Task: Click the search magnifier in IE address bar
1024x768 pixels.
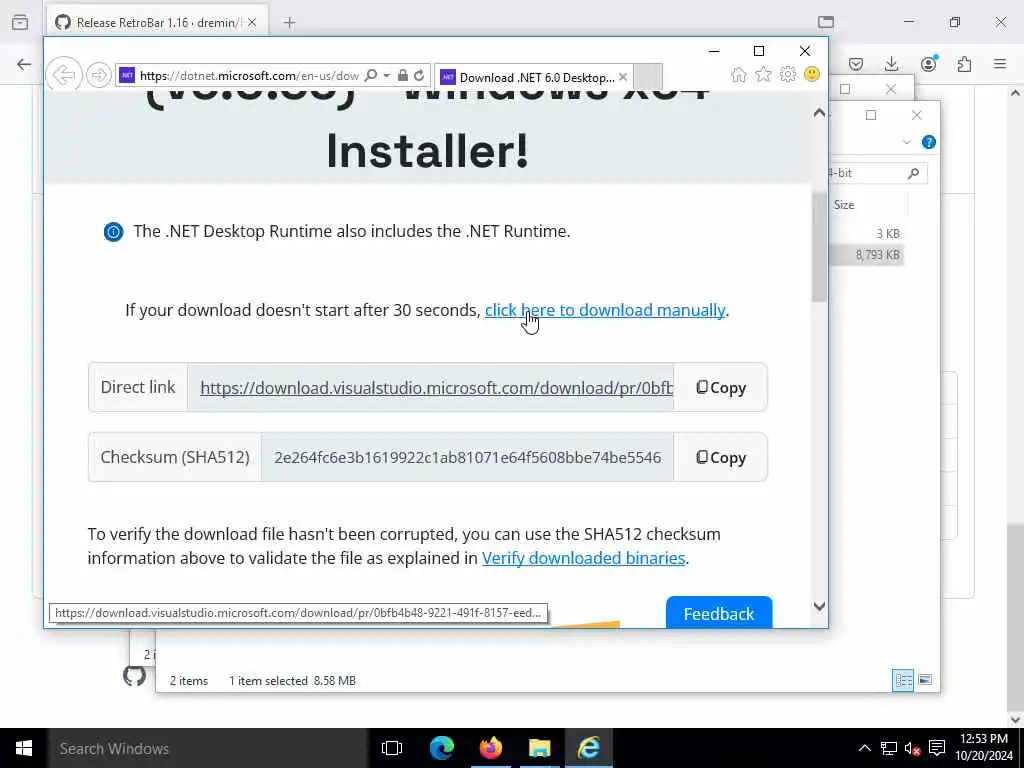Action: (370, 75)
